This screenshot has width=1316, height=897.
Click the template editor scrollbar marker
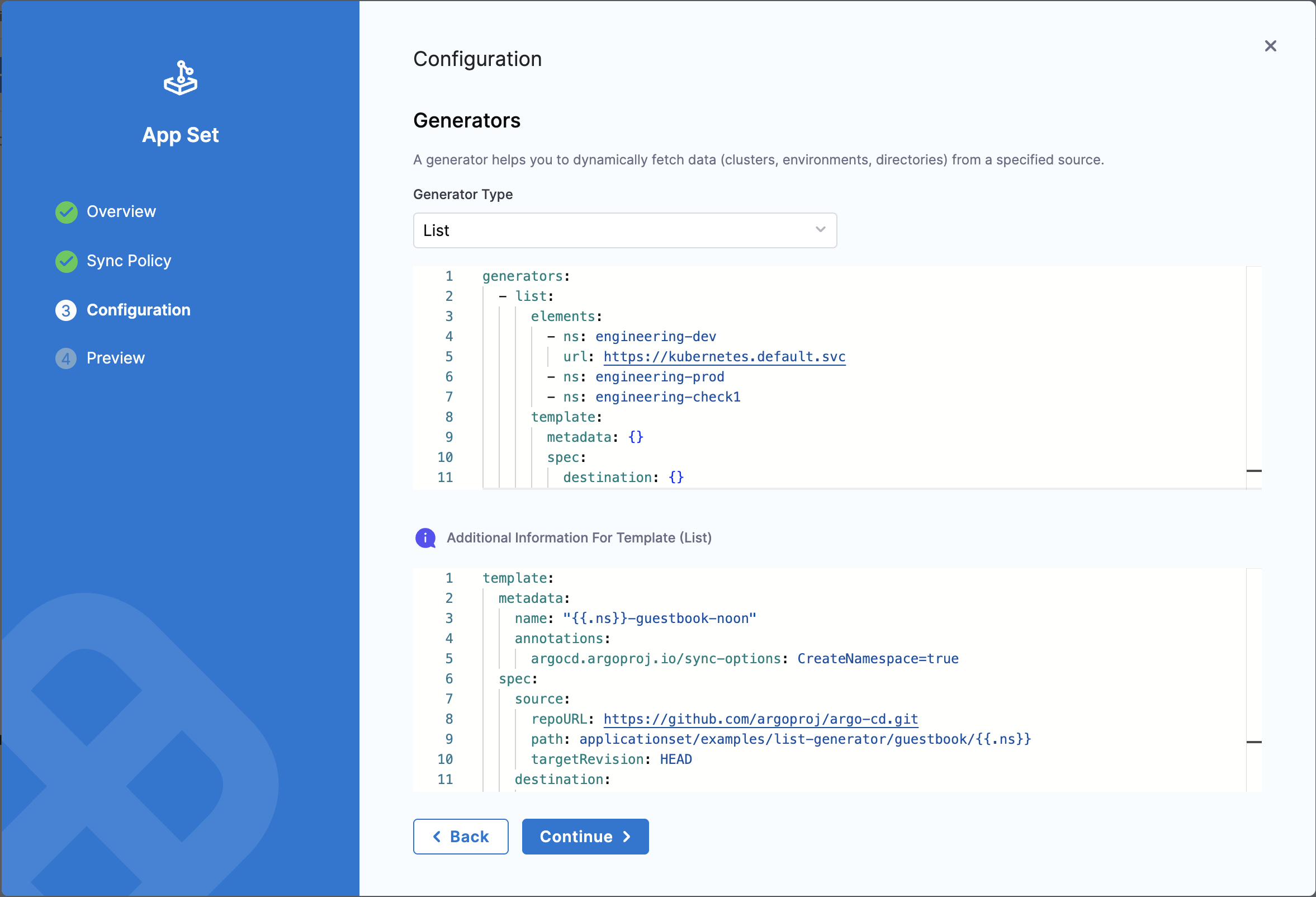tap(1254, 742)
